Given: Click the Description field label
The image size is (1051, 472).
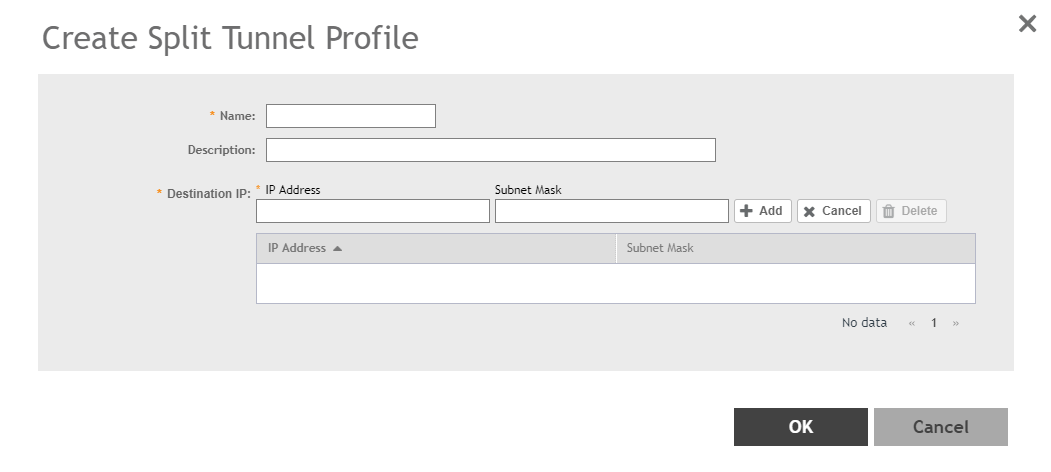Looking at the screenshot, I should [221, 150].
